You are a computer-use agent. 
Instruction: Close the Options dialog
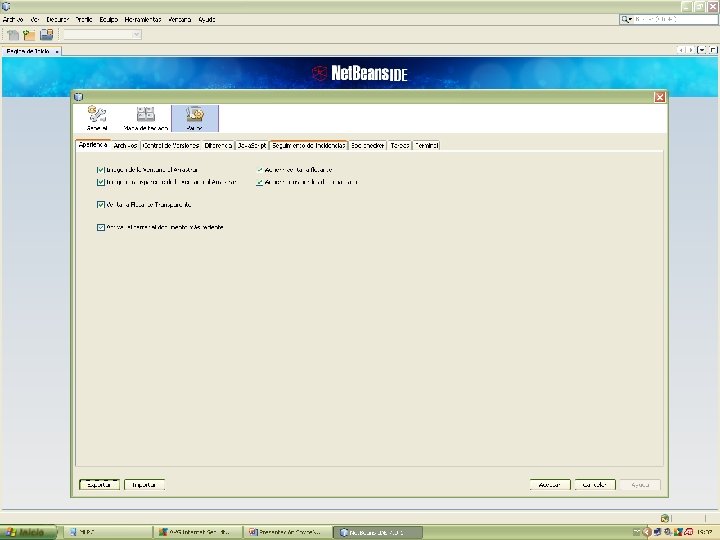point(660,97)
